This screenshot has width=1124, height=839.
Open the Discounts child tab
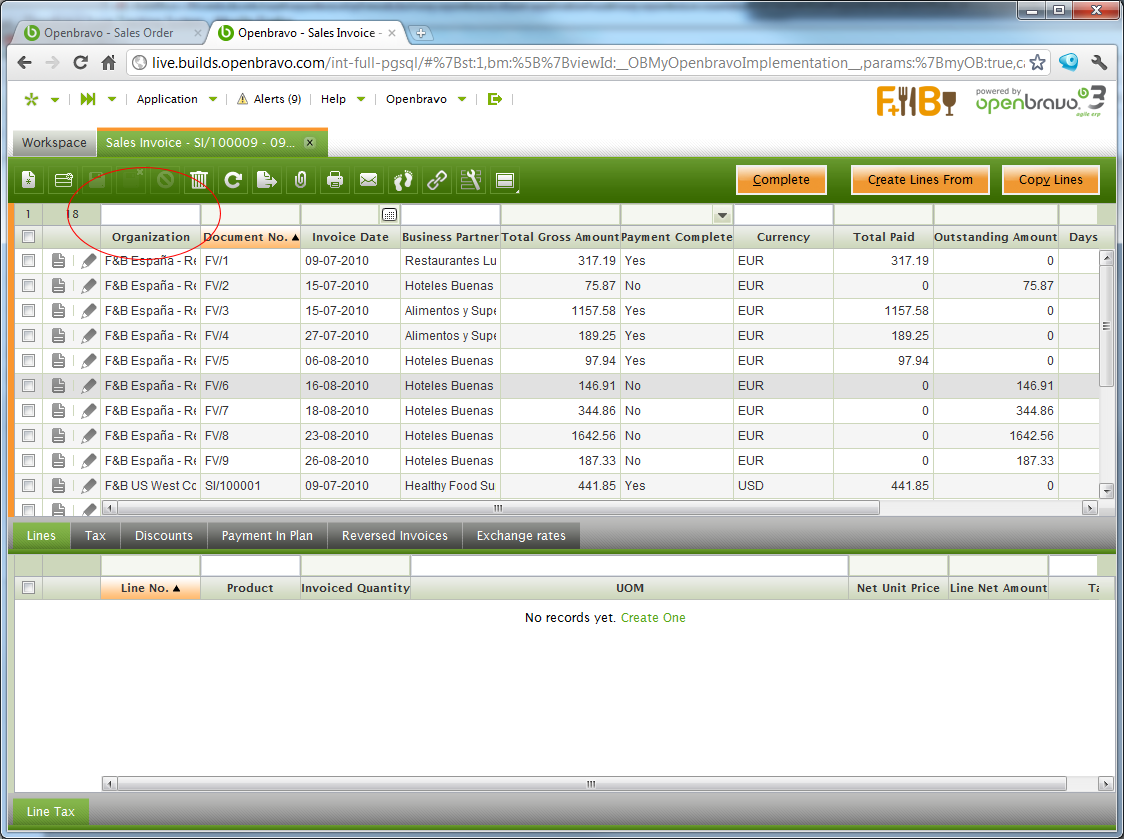164,536
